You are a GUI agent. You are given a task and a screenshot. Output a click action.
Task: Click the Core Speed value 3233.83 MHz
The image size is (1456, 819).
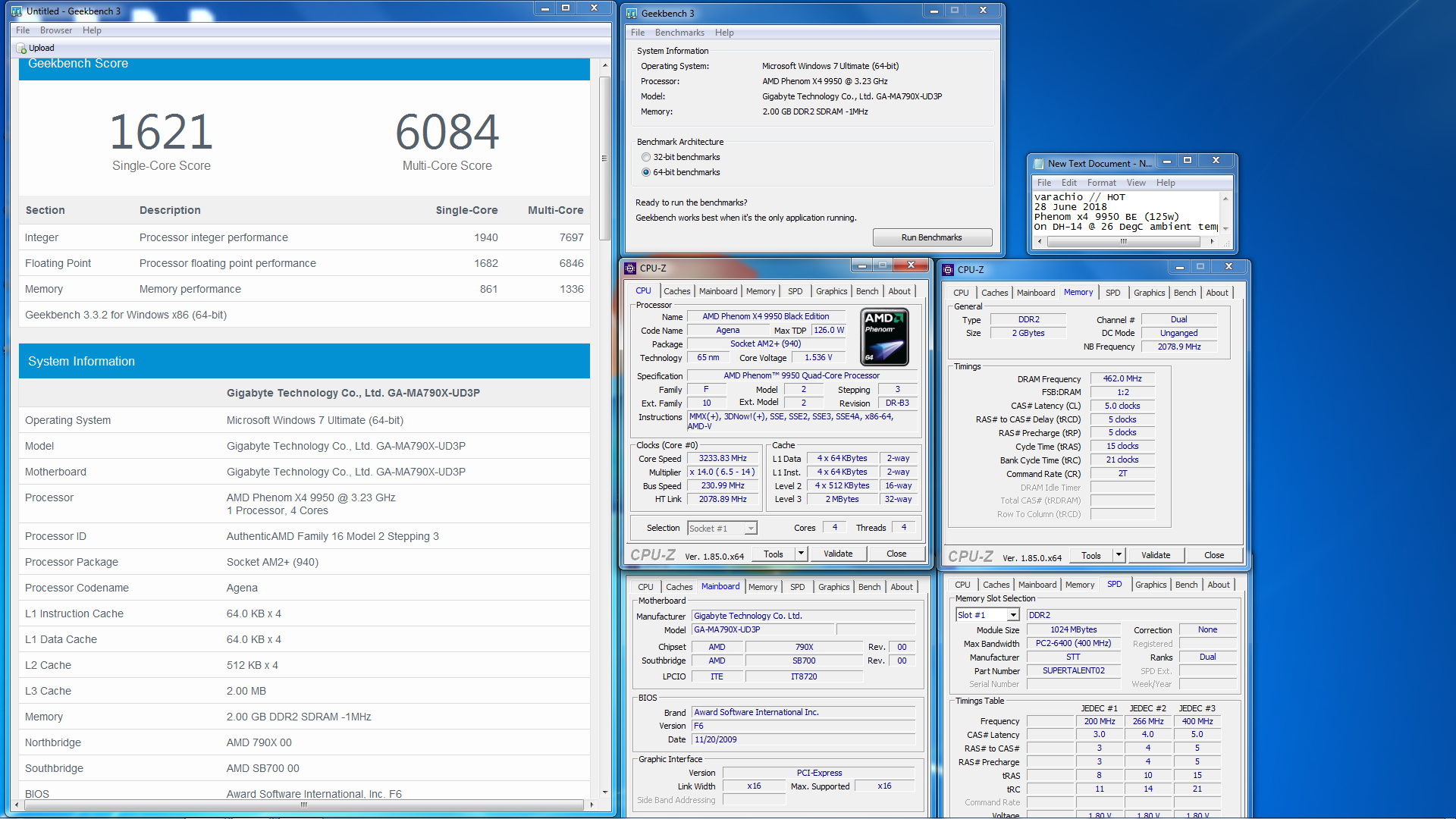pos(723,459)
